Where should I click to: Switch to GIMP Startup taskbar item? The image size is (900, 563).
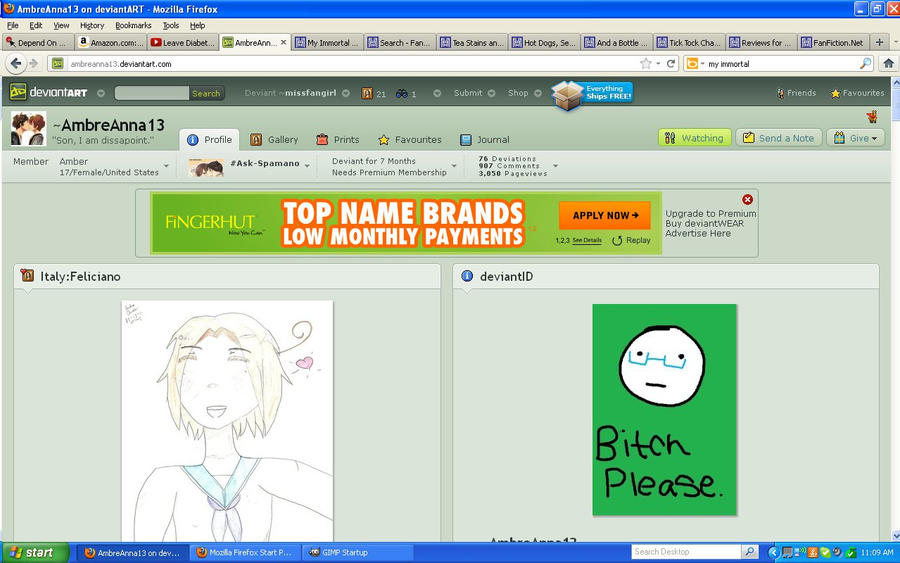(x=358, y=553)
